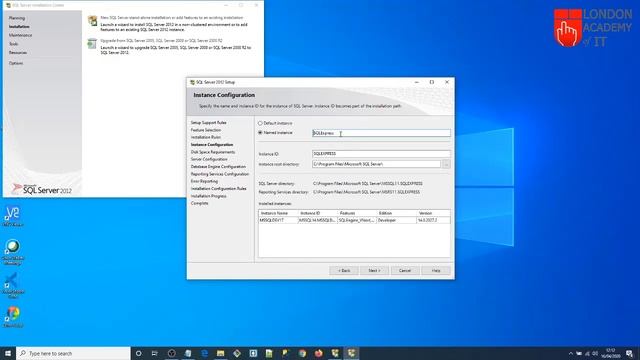
Task: Click the upgrade SQL Server icon
Action: click(93, 43)
